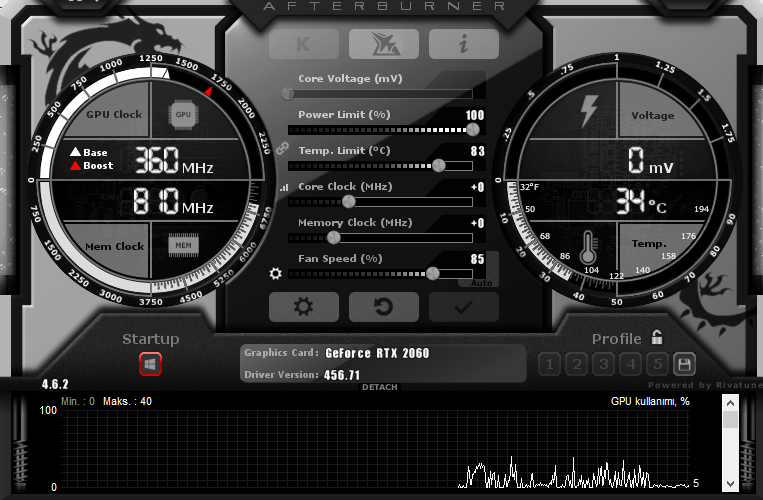
Task: Click the GPU kullanımı, % graph label
Action: pyautogui.click(x=650, y=401)
